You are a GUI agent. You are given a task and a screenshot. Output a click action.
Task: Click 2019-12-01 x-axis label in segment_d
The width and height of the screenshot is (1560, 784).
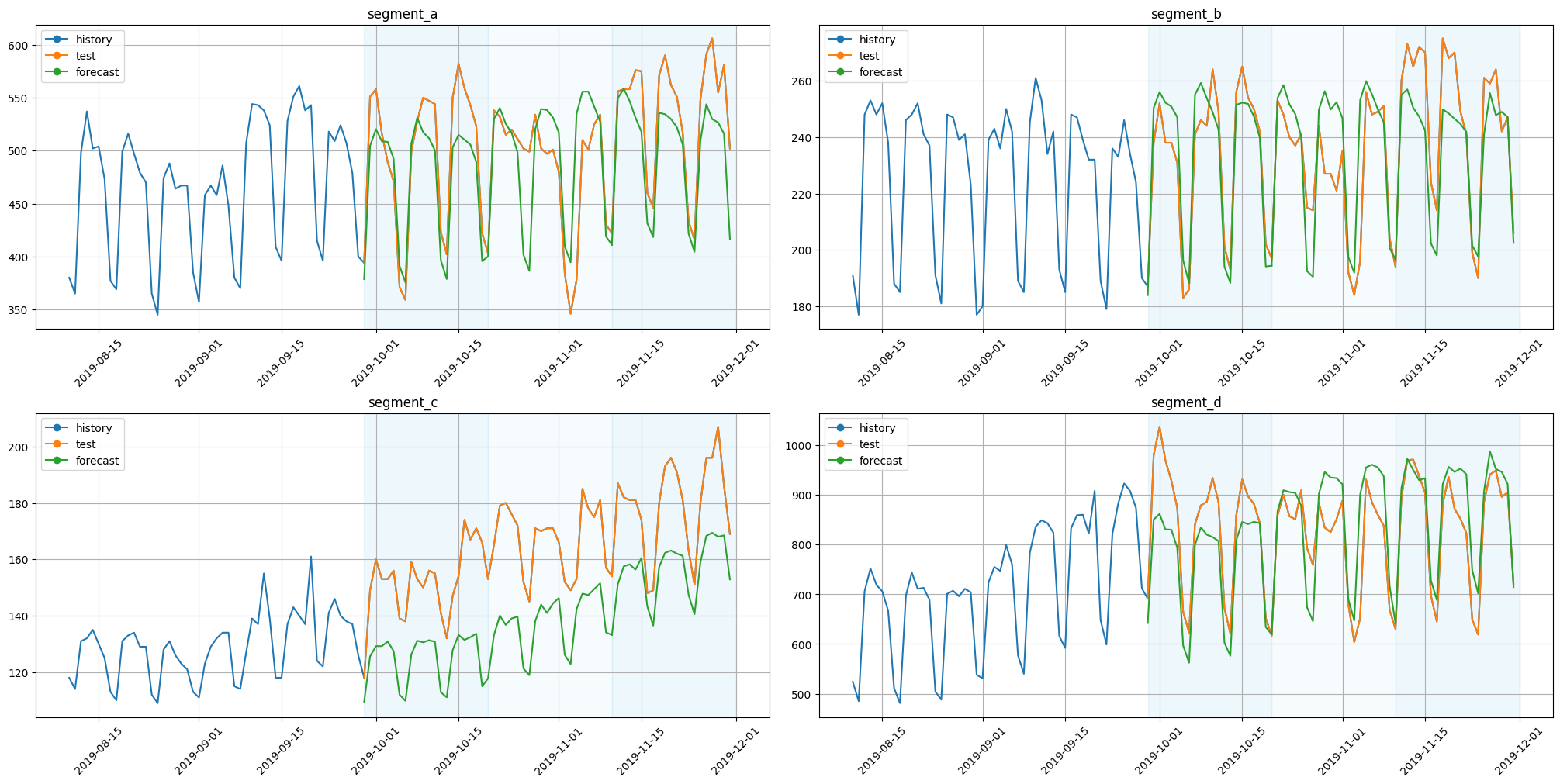(1518, 751)
